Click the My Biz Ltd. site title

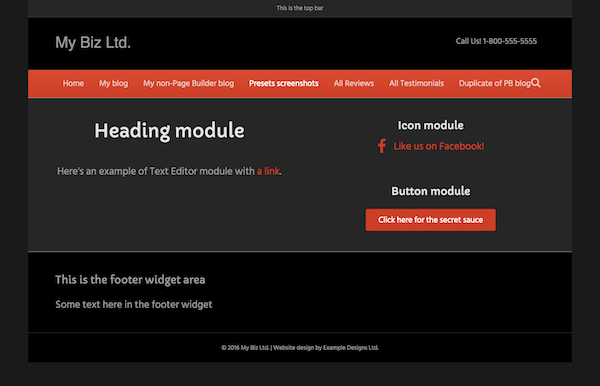pyautogui.click(x=93, y=42)
